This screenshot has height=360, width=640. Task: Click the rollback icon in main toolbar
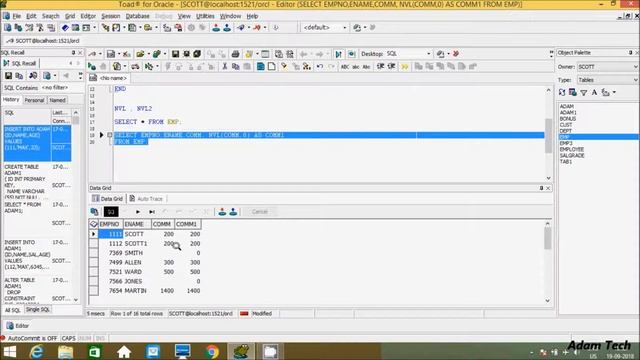coord(227,28)
